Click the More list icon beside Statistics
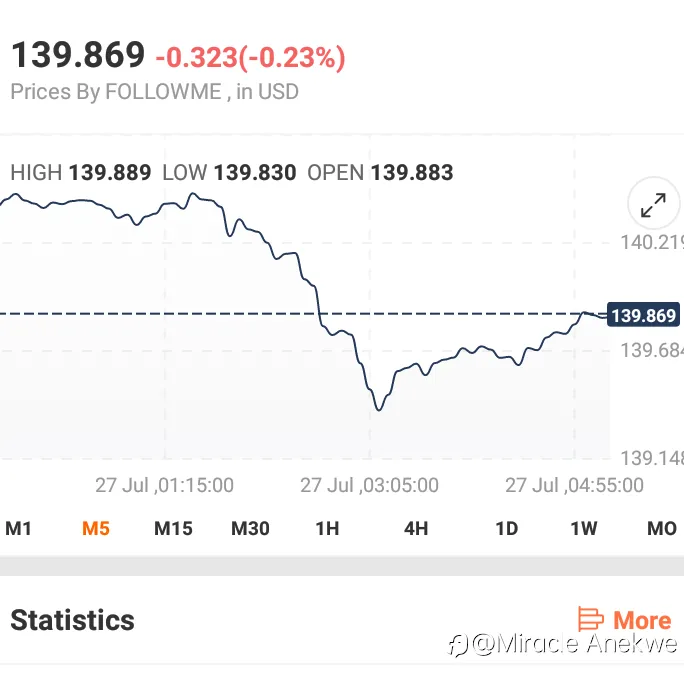The image size is (684, 684). point(590,619)
